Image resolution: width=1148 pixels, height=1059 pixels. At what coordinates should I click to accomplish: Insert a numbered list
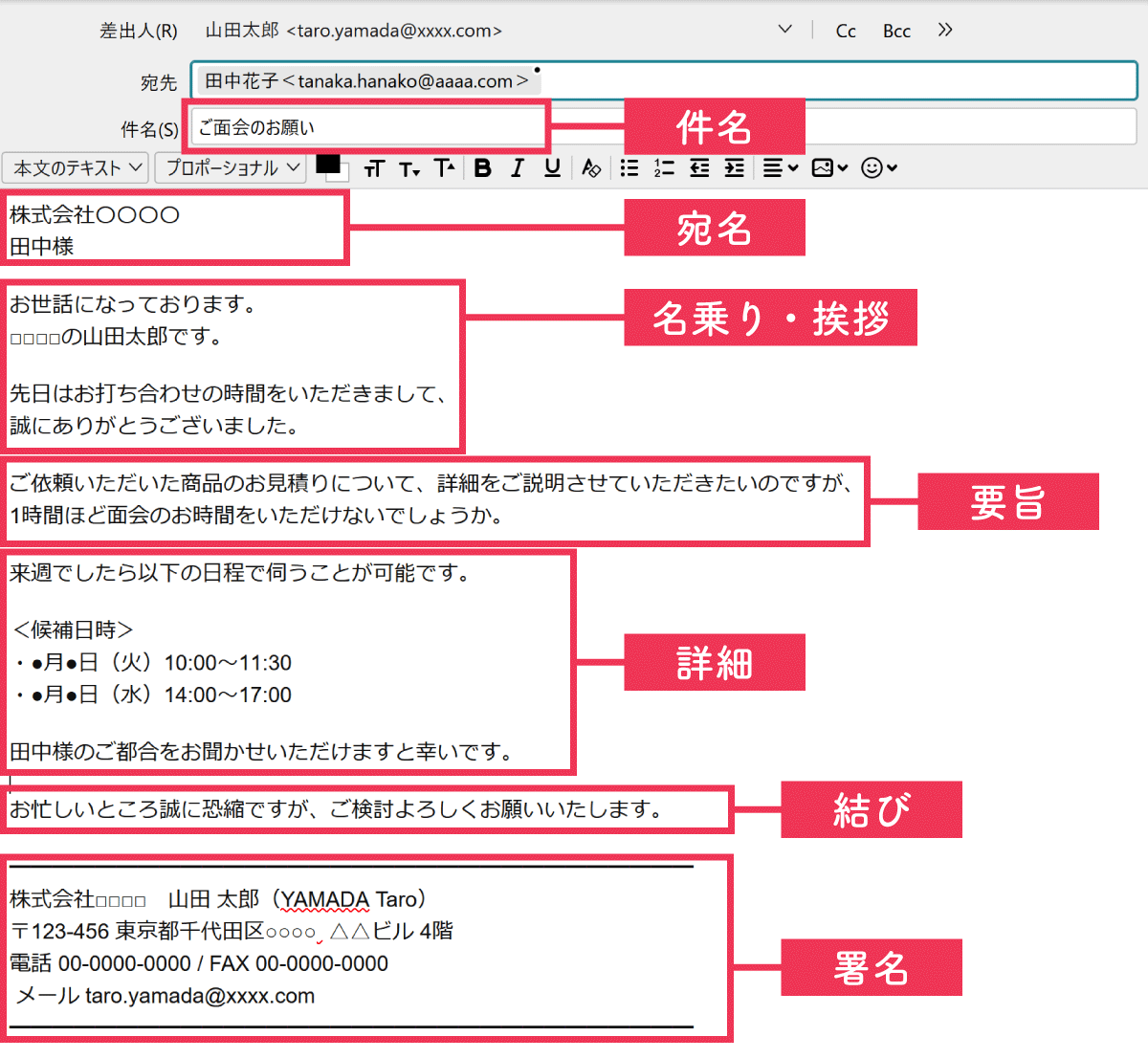[x=663, y=167]
